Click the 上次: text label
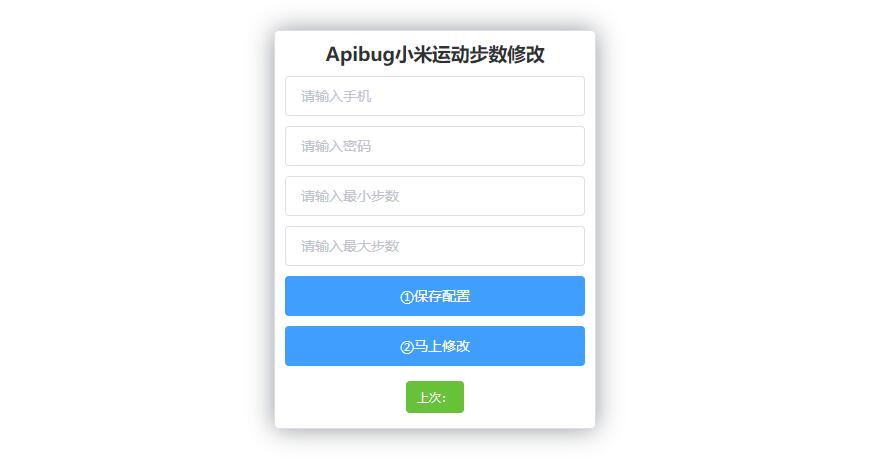The image size is (890, 463). [432, 397]
